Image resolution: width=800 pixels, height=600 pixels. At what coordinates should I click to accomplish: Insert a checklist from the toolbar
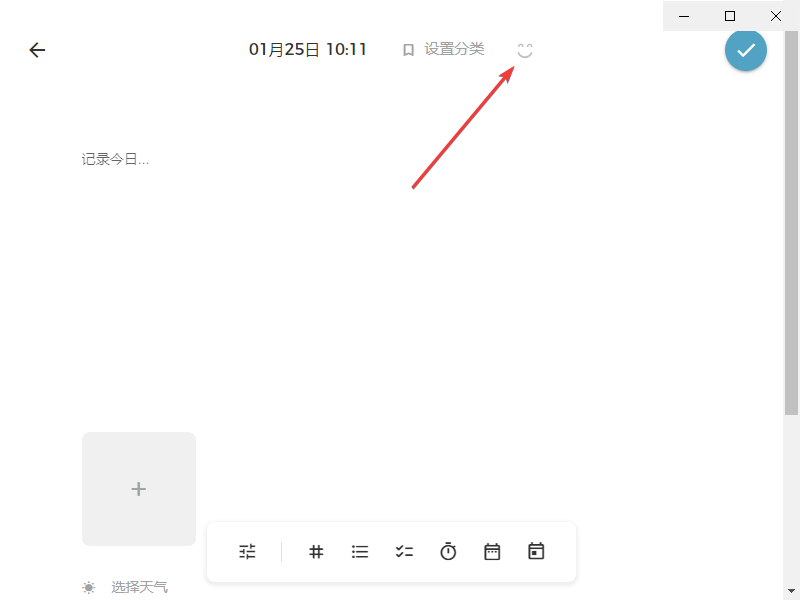tap(404, 552)
